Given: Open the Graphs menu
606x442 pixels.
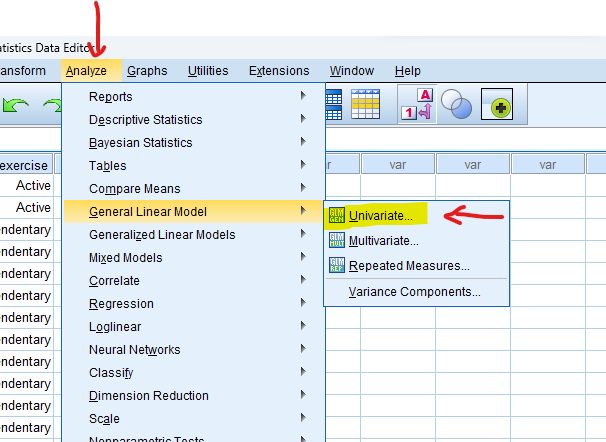Looking at the screenshot, I should tap(147, 71).
